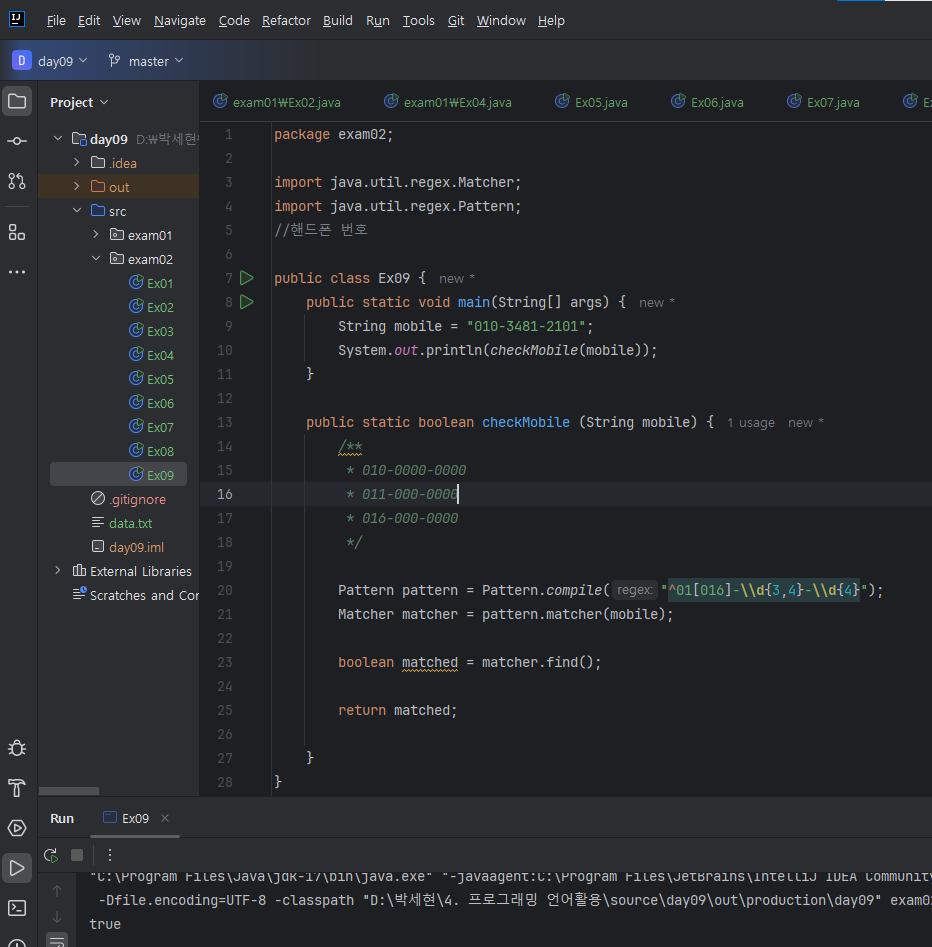Select day09.iml in the project tree
The image size is (932, 947).
click(x=127, y=547)
